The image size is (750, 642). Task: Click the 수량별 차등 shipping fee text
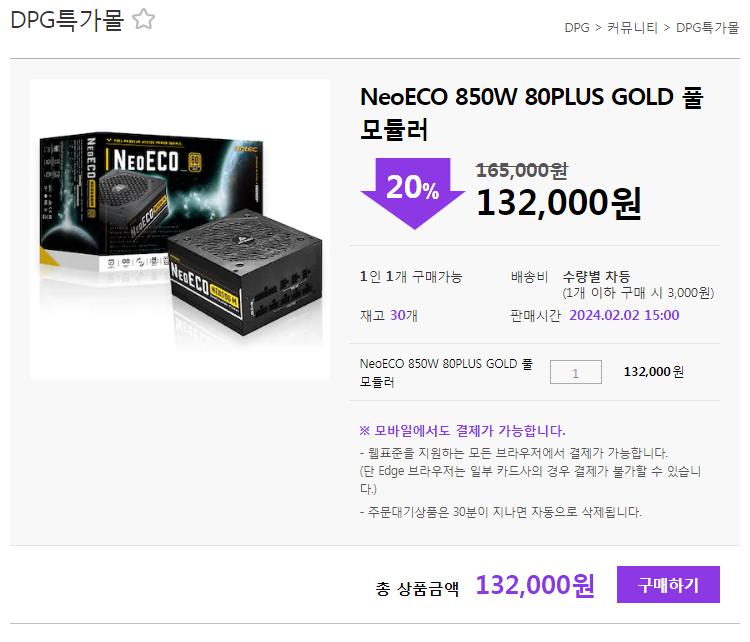click(596, 277)
